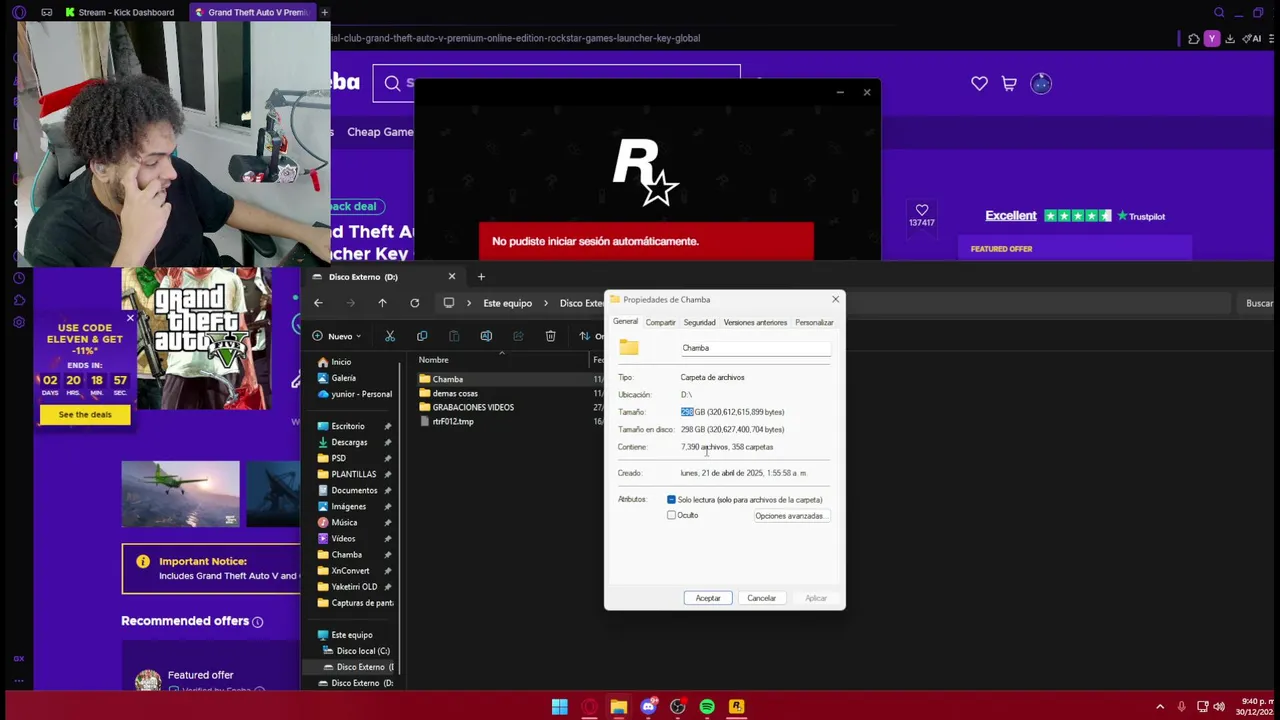The image size is (1280, 720).
Task: Refresh the File Explorer view
Action: 414,303
